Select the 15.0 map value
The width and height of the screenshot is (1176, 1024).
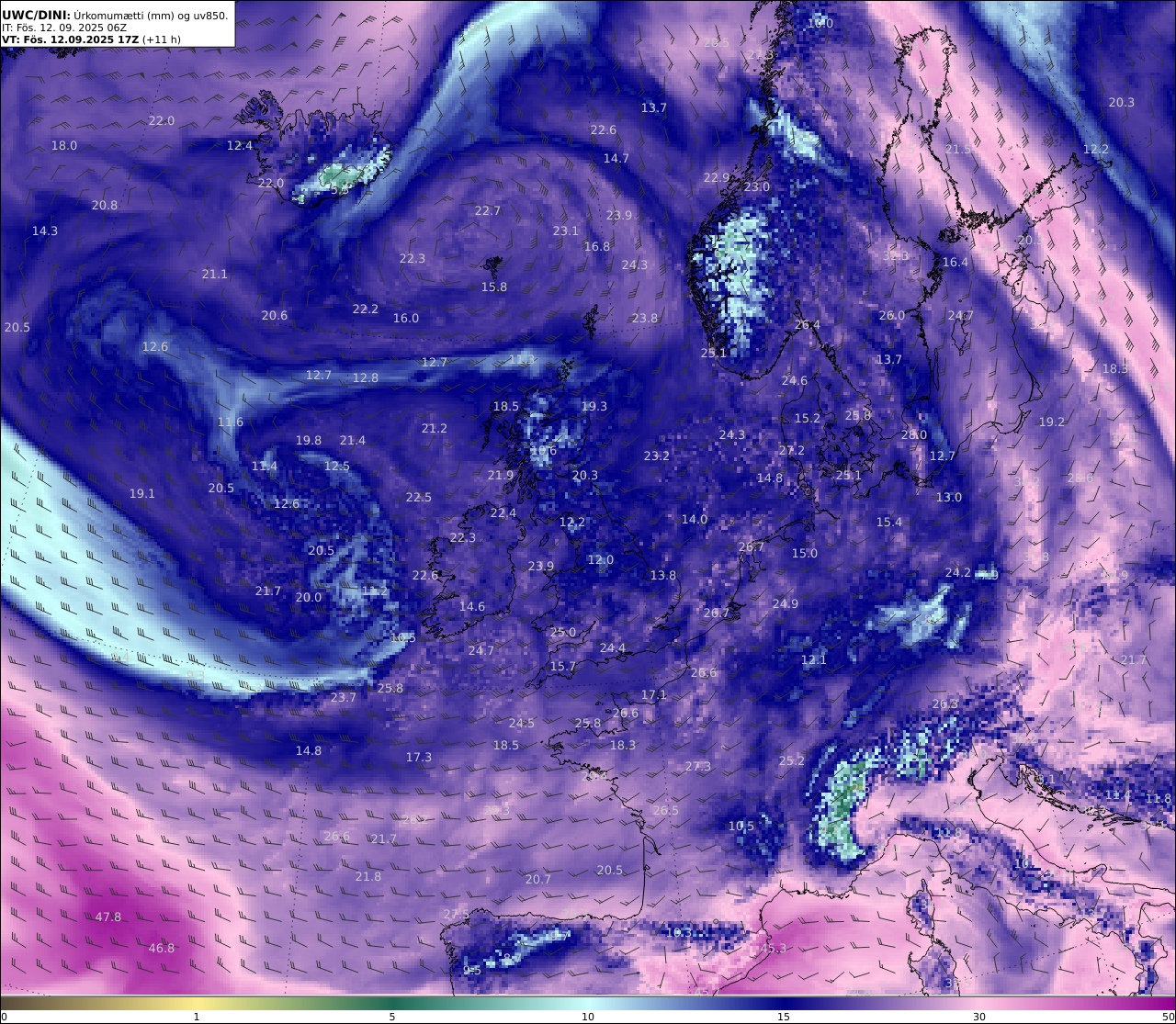805,554
